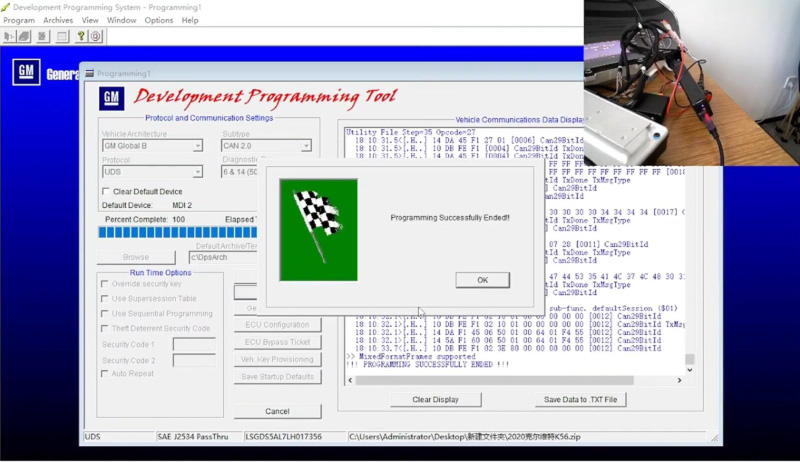This screenshot has height=462, width=800.
Task: Click 'Utility File Step=35 Opcode=27' log line
Action: [x=411, y=132]
